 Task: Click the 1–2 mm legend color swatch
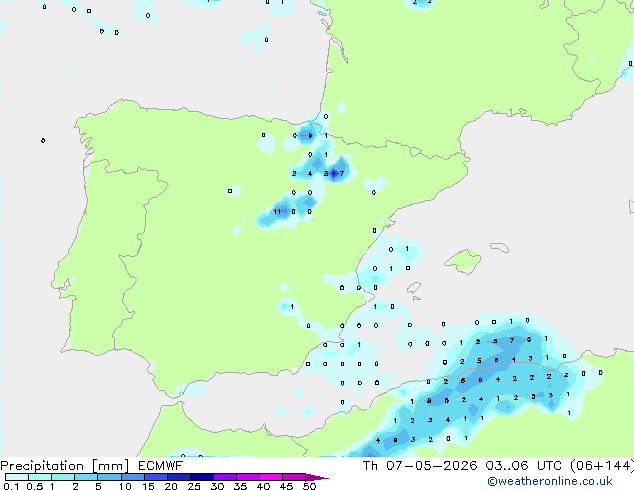pos(63,477)
